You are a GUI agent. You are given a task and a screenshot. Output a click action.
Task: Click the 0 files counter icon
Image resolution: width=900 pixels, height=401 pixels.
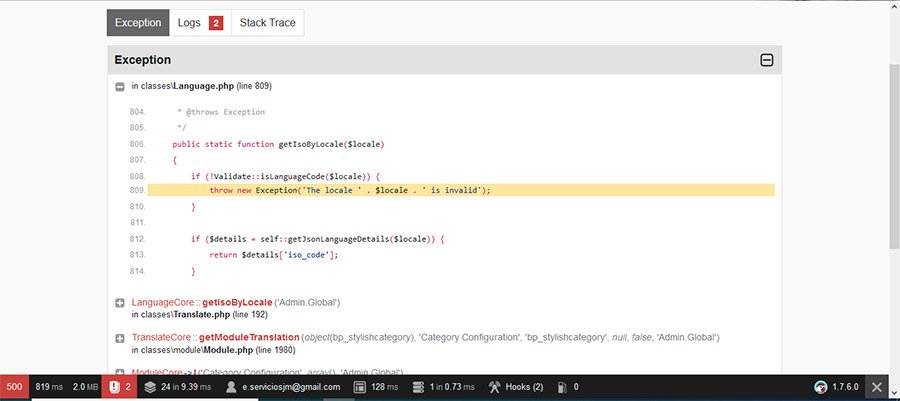(x=563, y=387)
